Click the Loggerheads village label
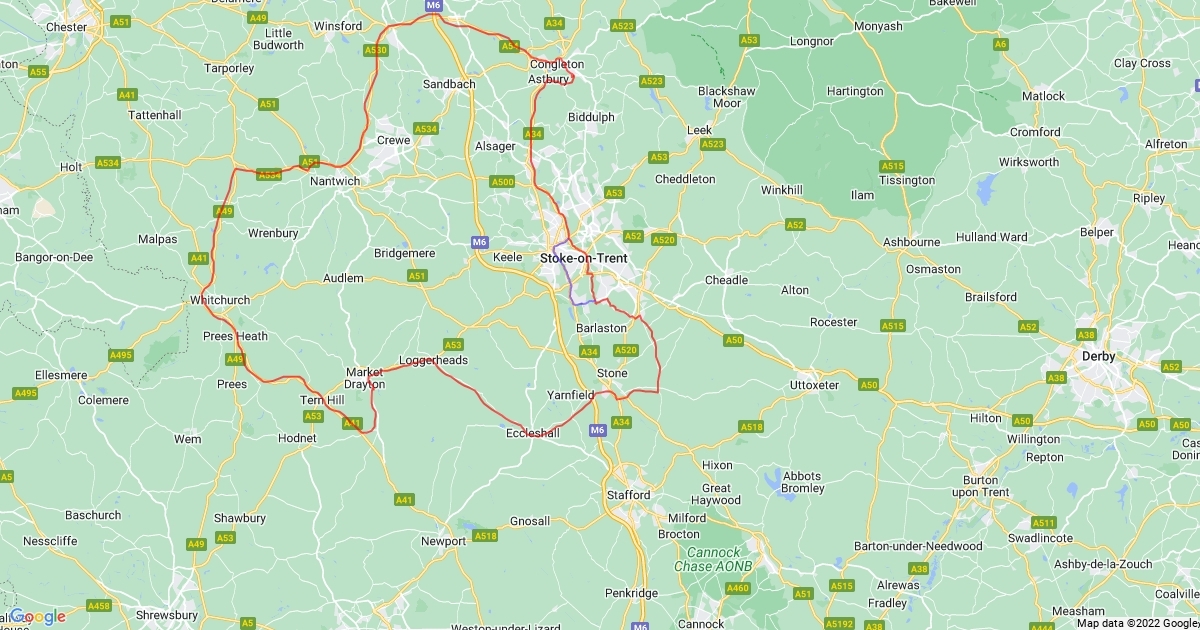Screen dimensions: 1200x630 [433, 360]
